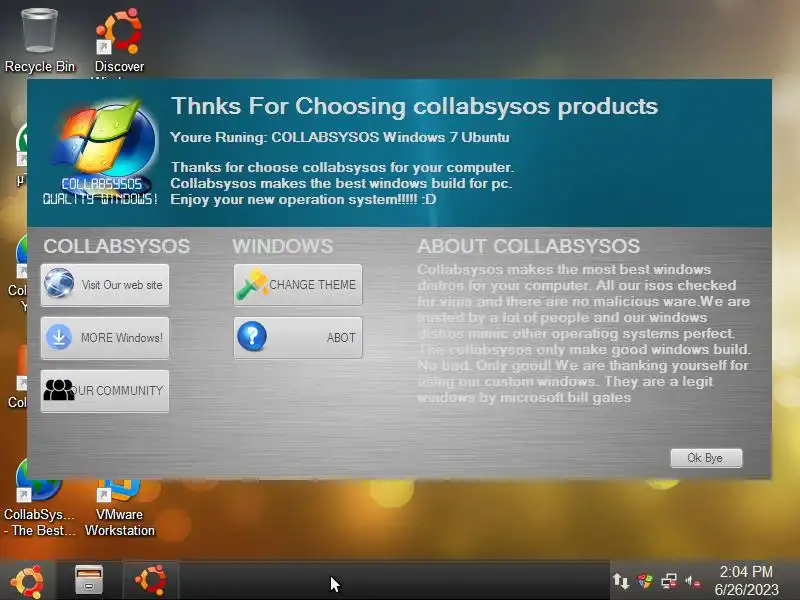Screen dimensions: 800x600
Task: Click the download arrow icon on MORE Windows!
Action: point(59,337)
